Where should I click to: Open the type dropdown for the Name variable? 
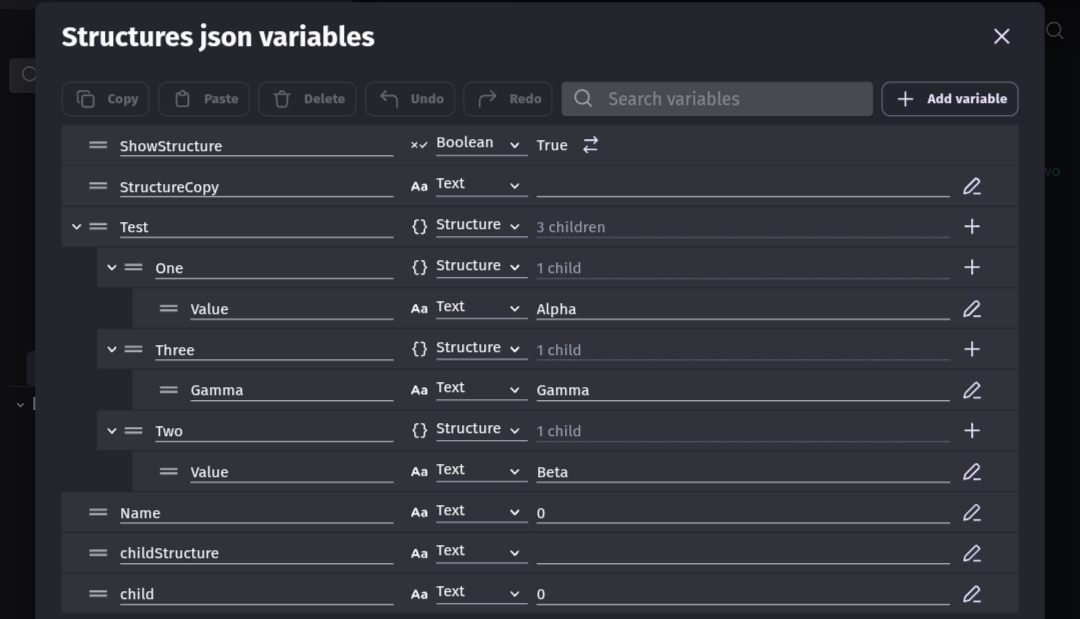point(480,512)
